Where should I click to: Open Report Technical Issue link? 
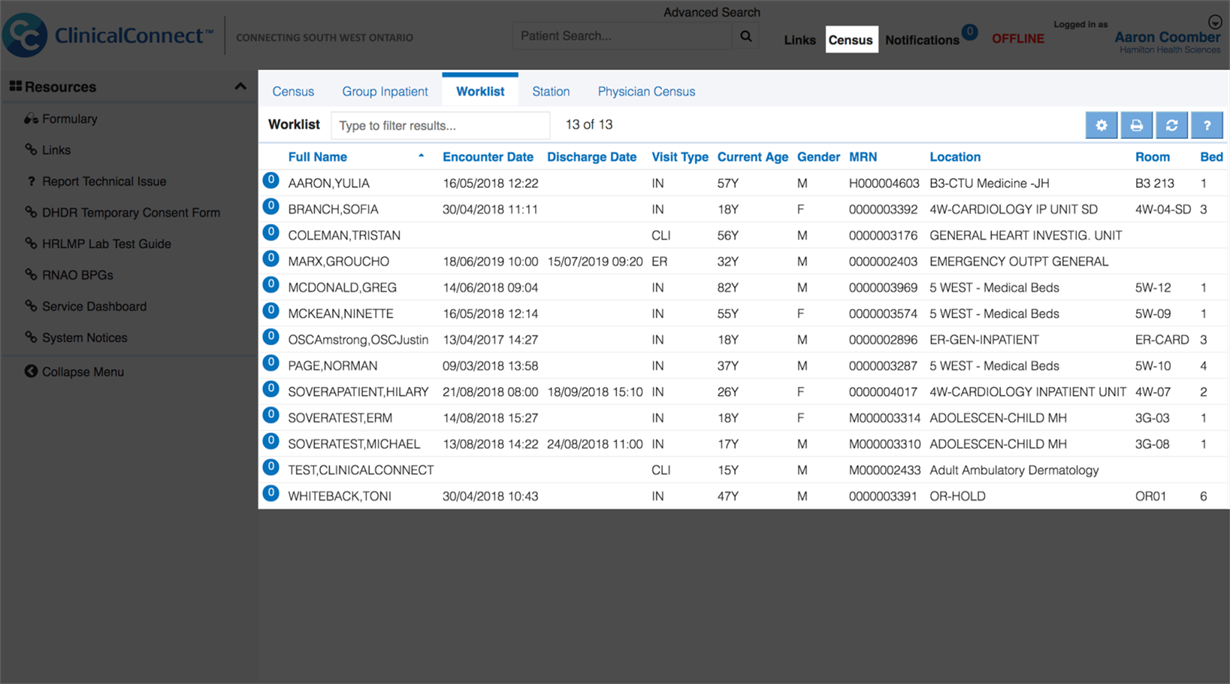pos(104,182)
